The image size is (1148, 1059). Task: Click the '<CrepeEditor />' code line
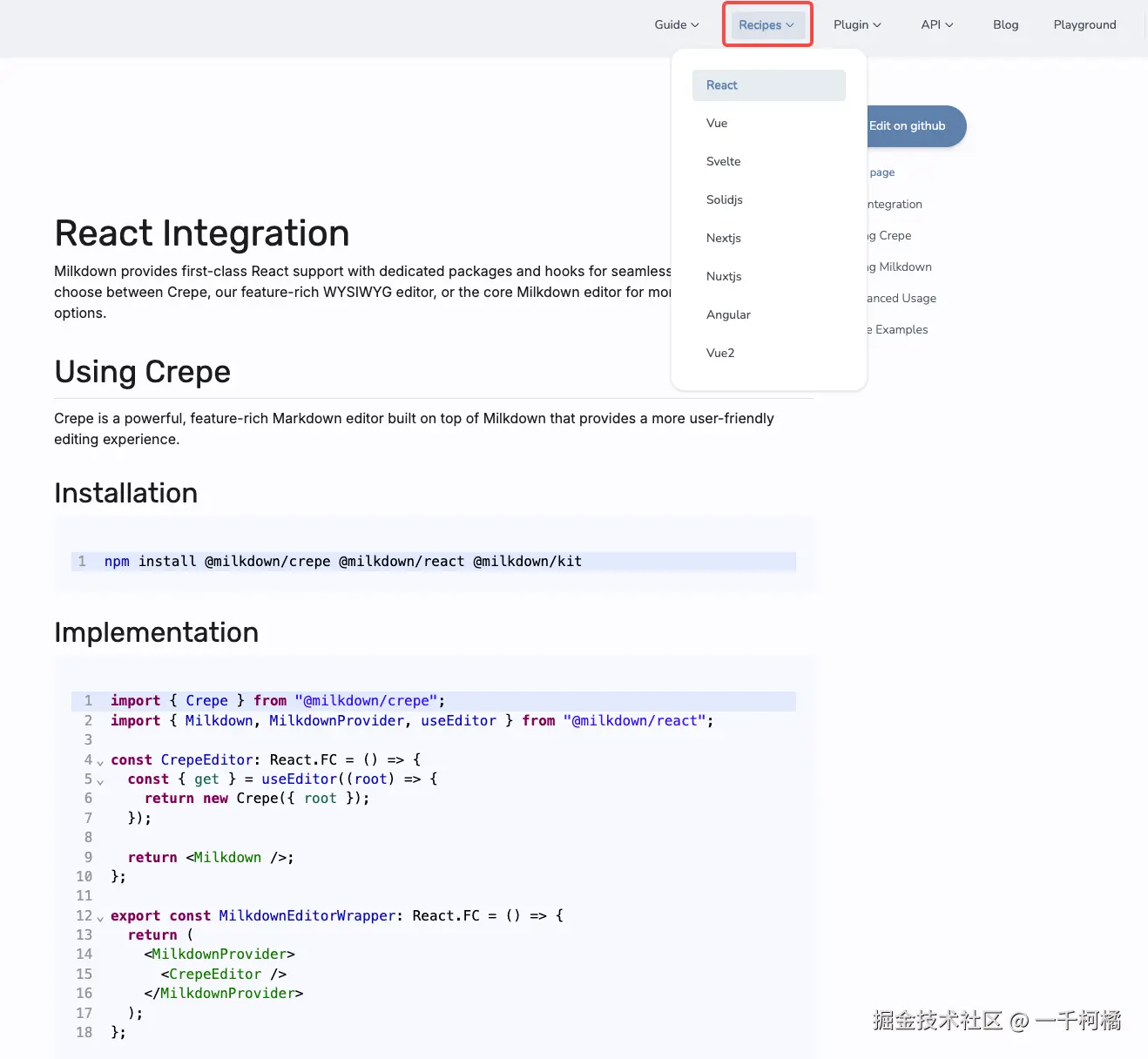pyautogui.click(x=224, y=975)
